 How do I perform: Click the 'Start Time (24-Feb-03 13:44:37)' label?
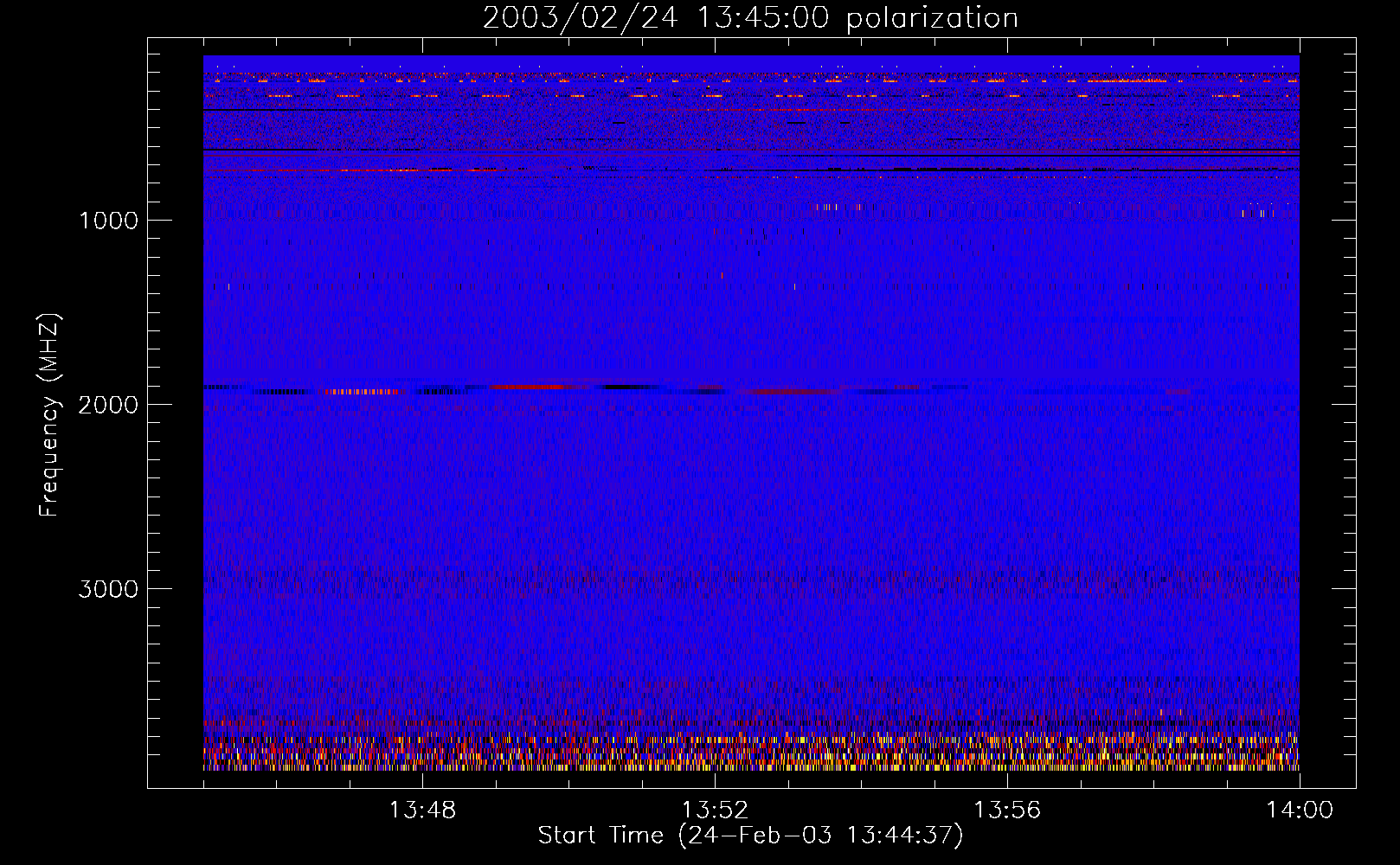tap(750, 836)
